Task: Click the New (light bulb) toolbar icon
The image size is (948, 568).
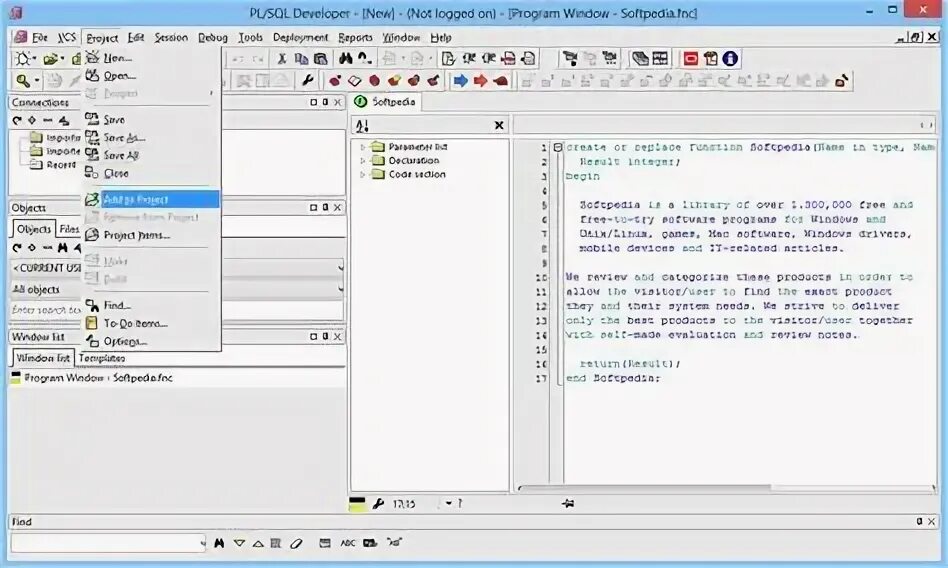Action: coord(23,59)
